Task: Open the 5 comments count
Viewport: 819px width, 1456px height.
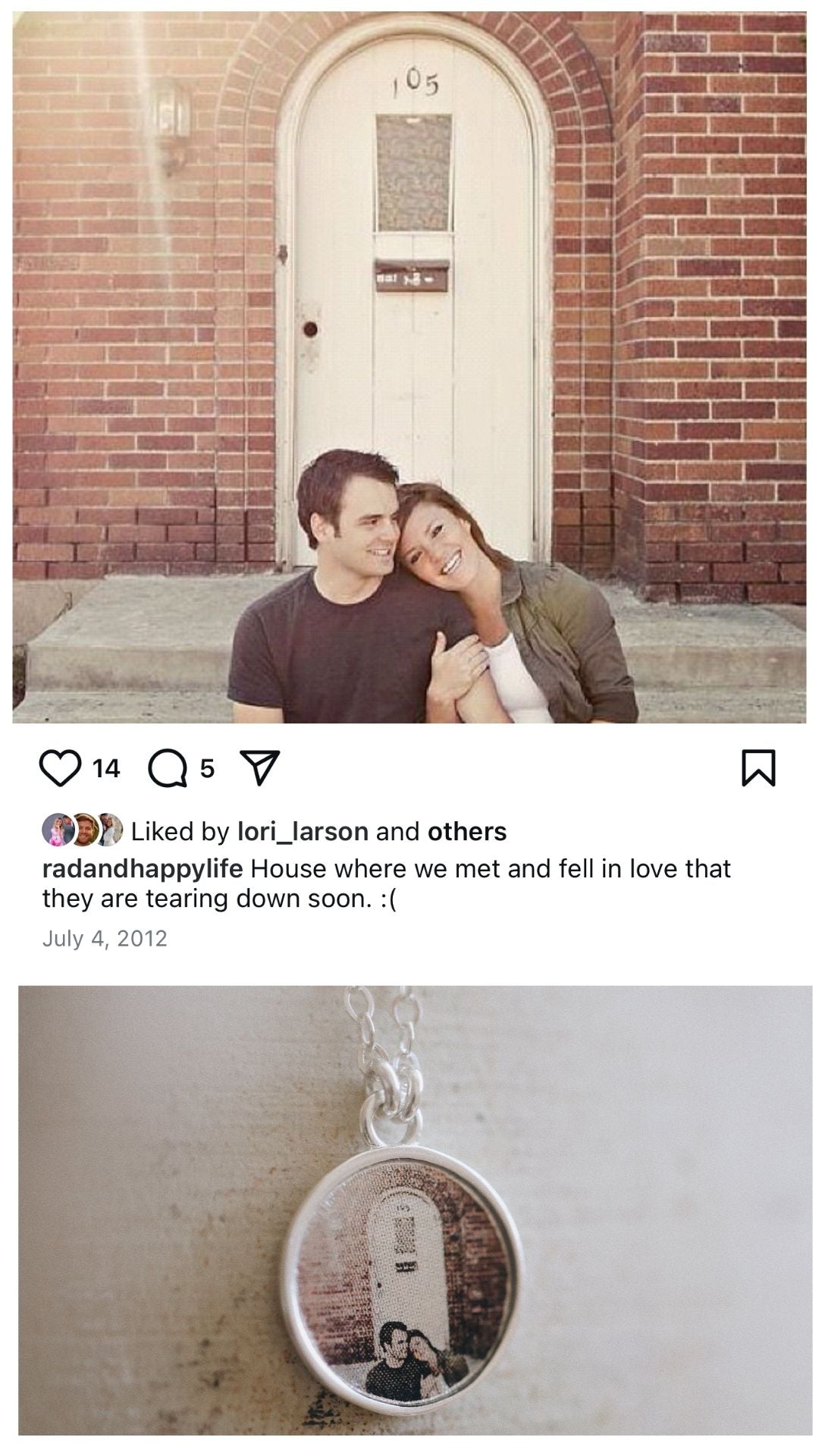Action: pos(207,768)
